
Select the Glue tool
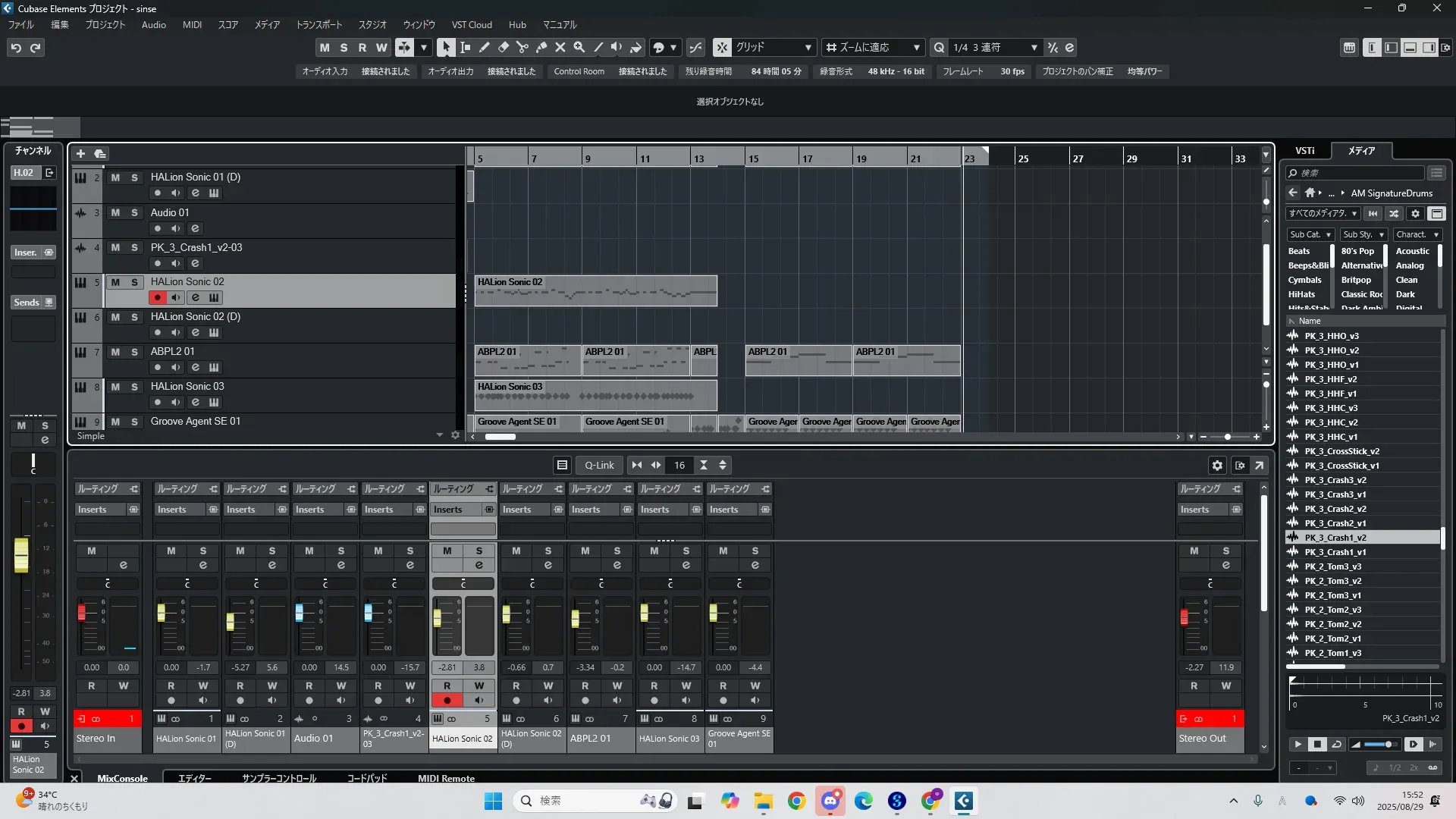click(x=541, y=47)
